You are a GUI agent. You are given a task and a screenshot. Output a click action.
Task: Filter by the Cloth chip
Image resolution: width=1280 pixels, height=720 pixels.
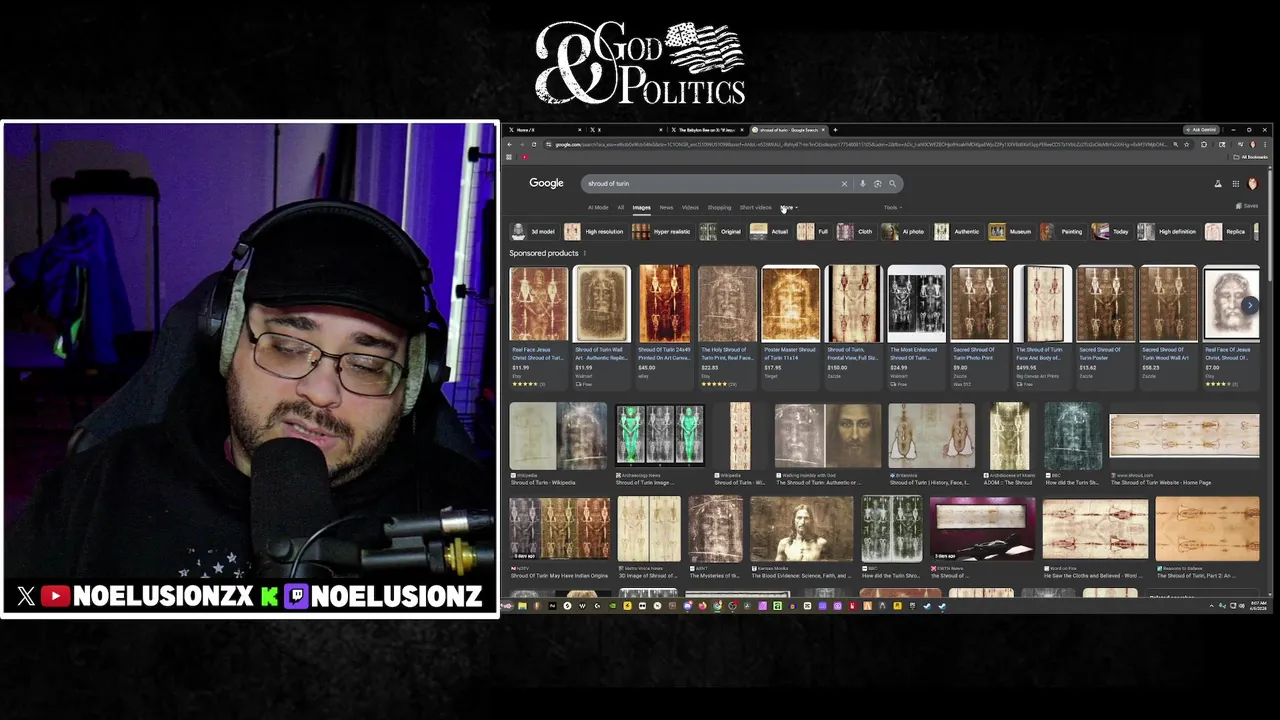[856, 232]
